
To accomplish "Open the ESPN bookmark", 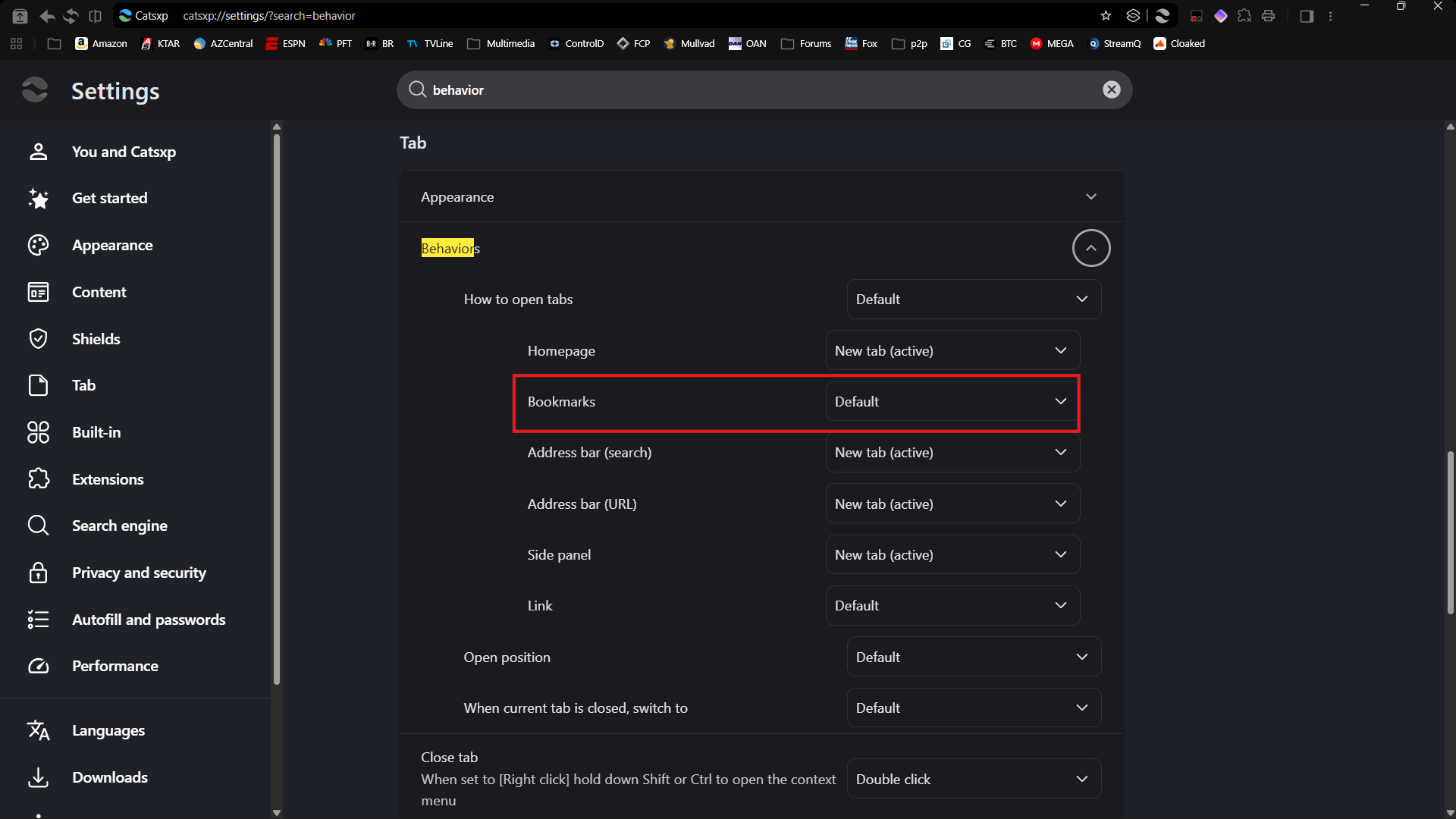I will coord(286,44).
